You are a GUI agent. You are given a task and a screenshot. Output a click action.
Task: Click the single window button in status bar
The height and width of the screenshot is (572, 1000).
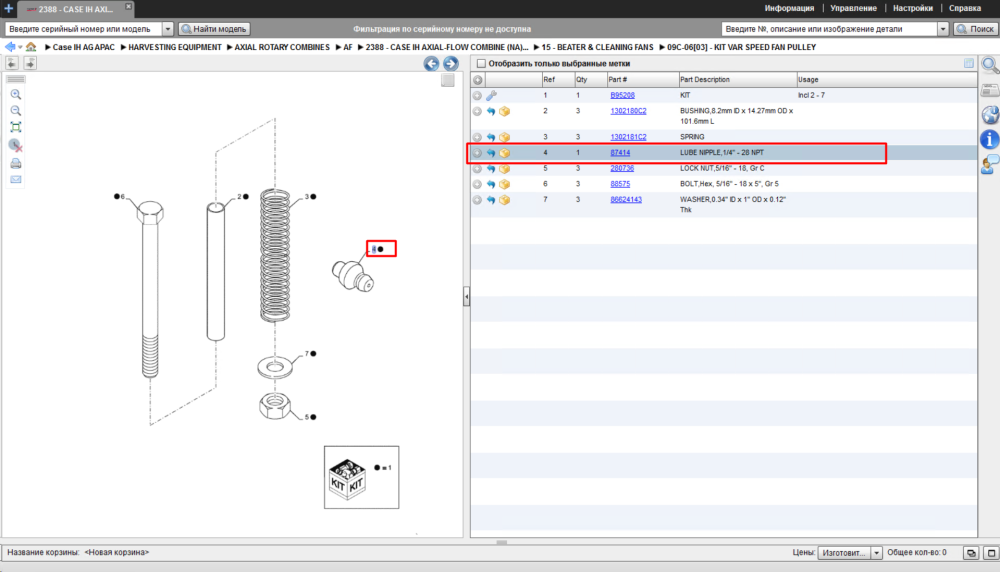pyautogui.click(x=991, y=553)
